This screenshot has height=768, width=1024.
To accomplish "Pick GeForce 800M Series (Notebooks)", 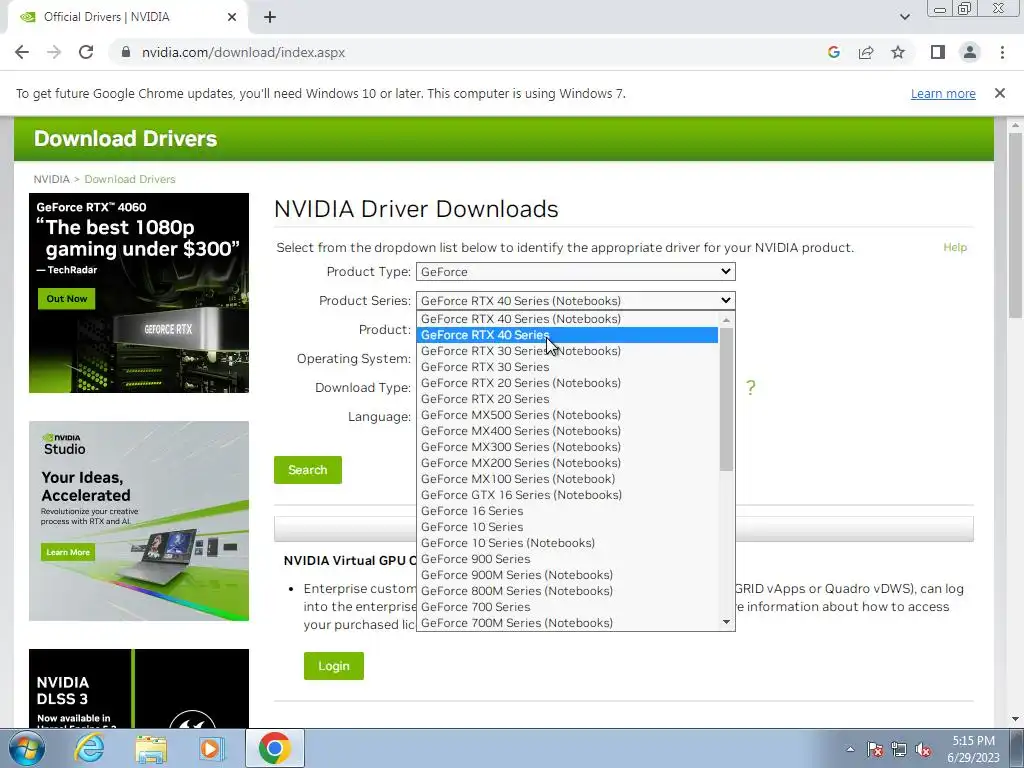I will (x=567, y=590).
